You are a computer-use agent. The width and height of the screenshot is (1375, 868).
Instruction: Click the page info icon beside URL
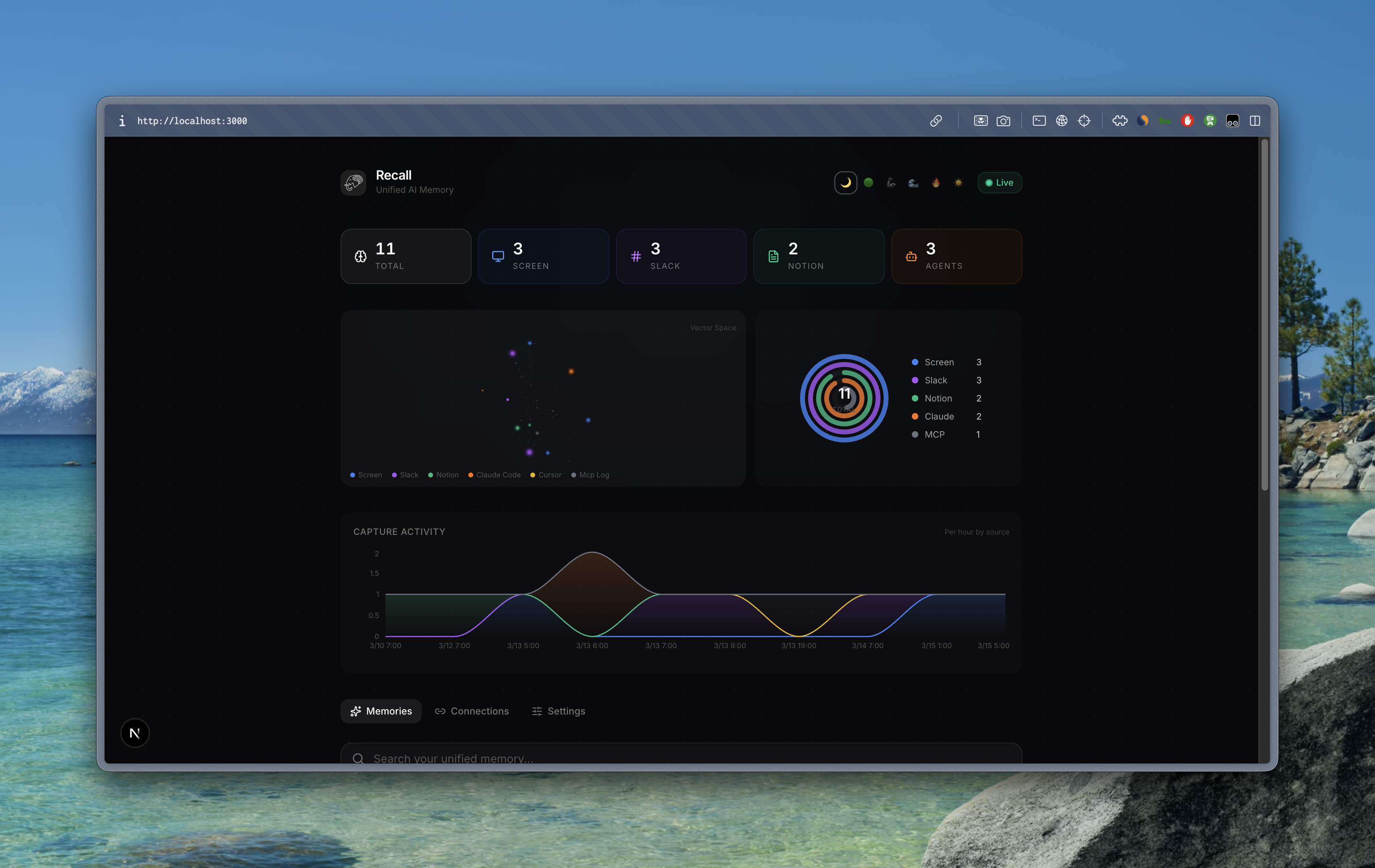122,121
